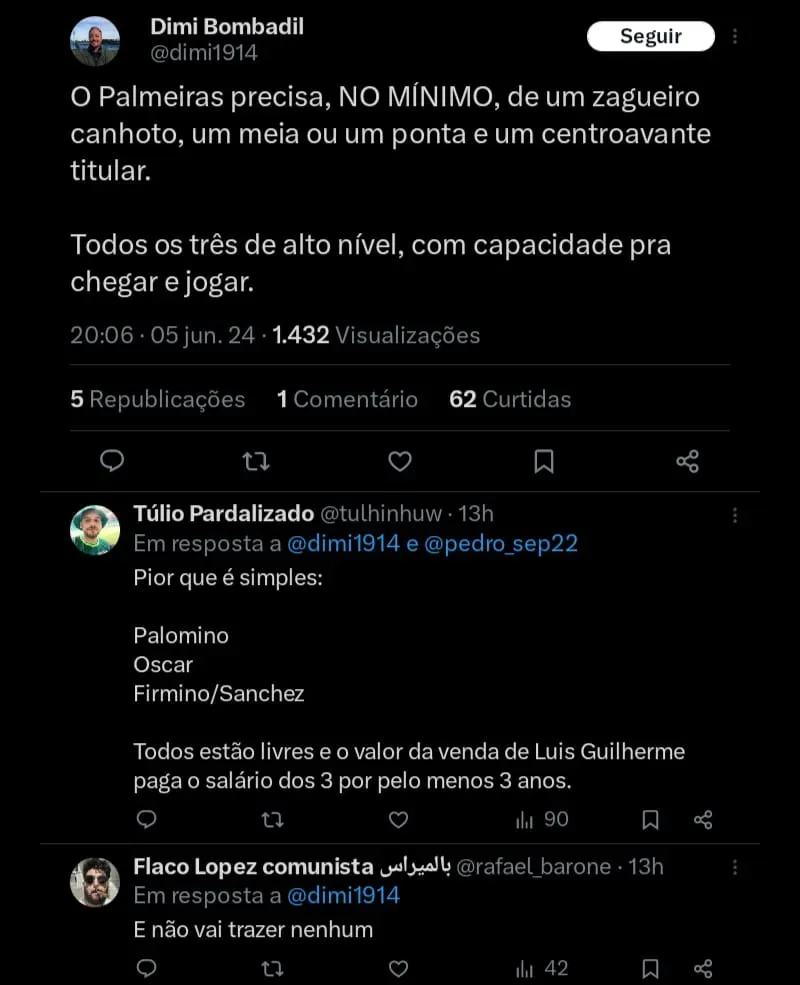Open Túlio Pardalizado's avatar

[95, 529]
